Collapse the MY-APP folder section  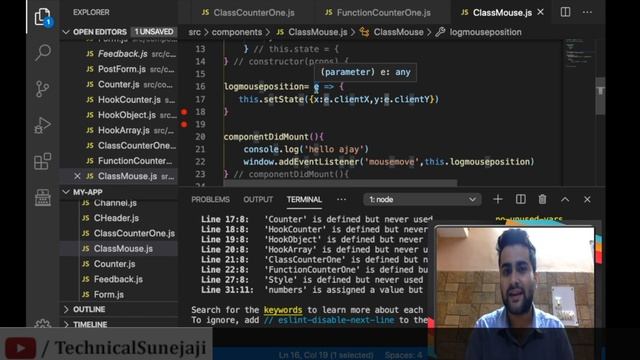(x=66, y=192)
